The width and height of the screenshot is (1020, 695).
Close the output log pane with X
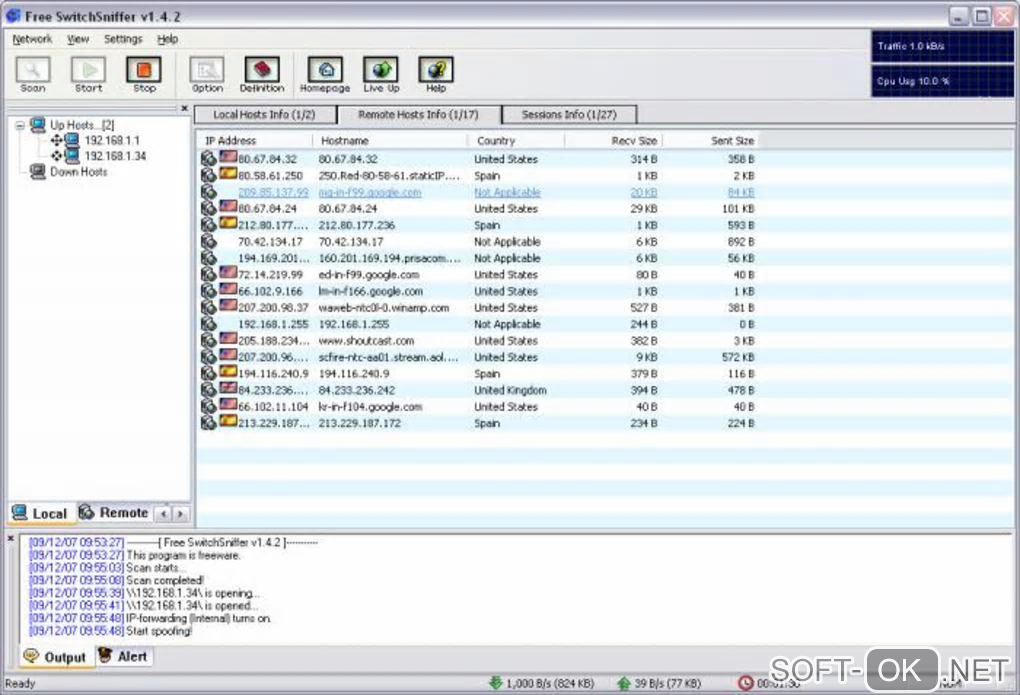[10, 539]
